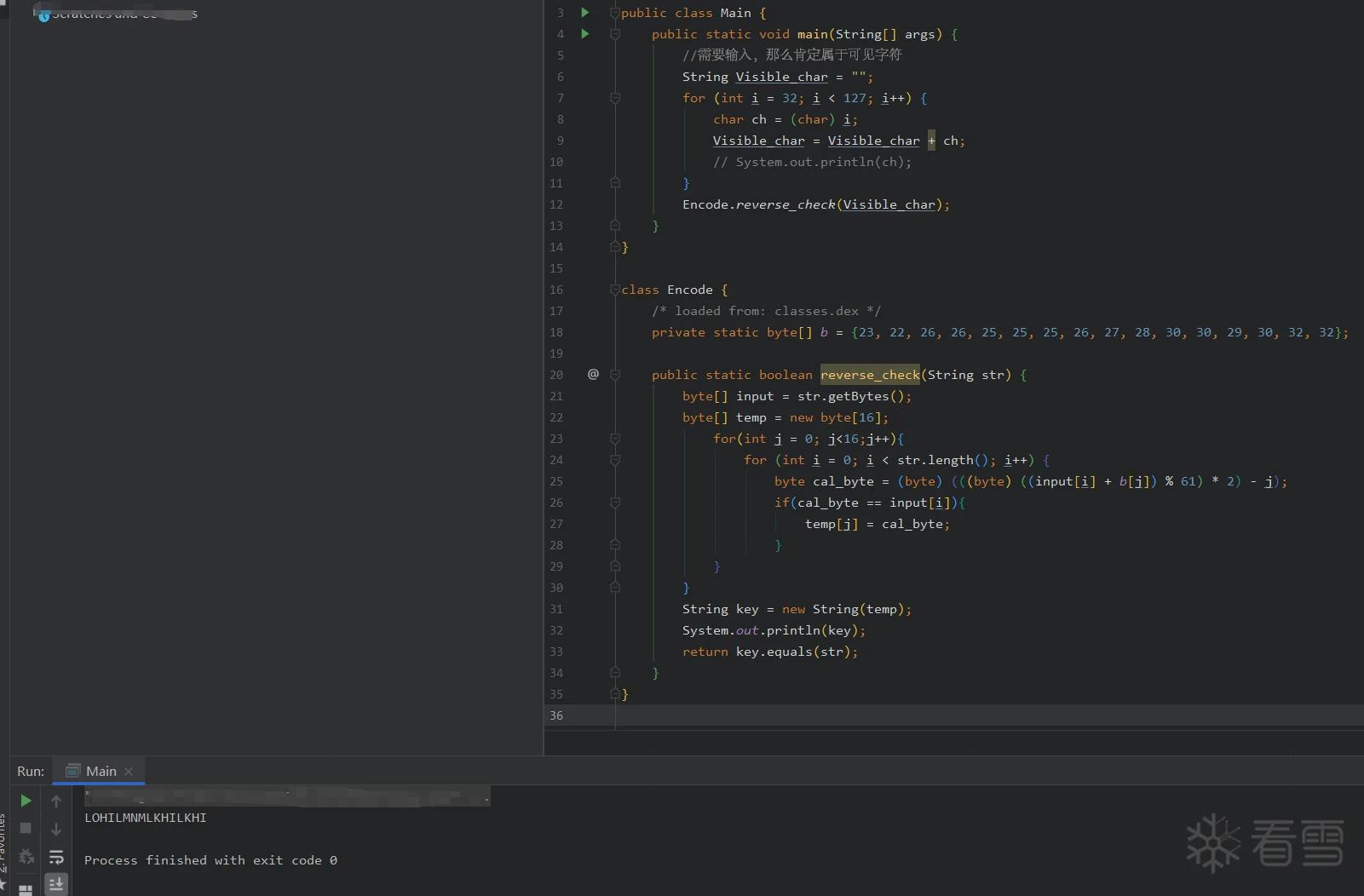Click the bug icon below the stop button
The image size is (1364, 896).
pos(26,856)
